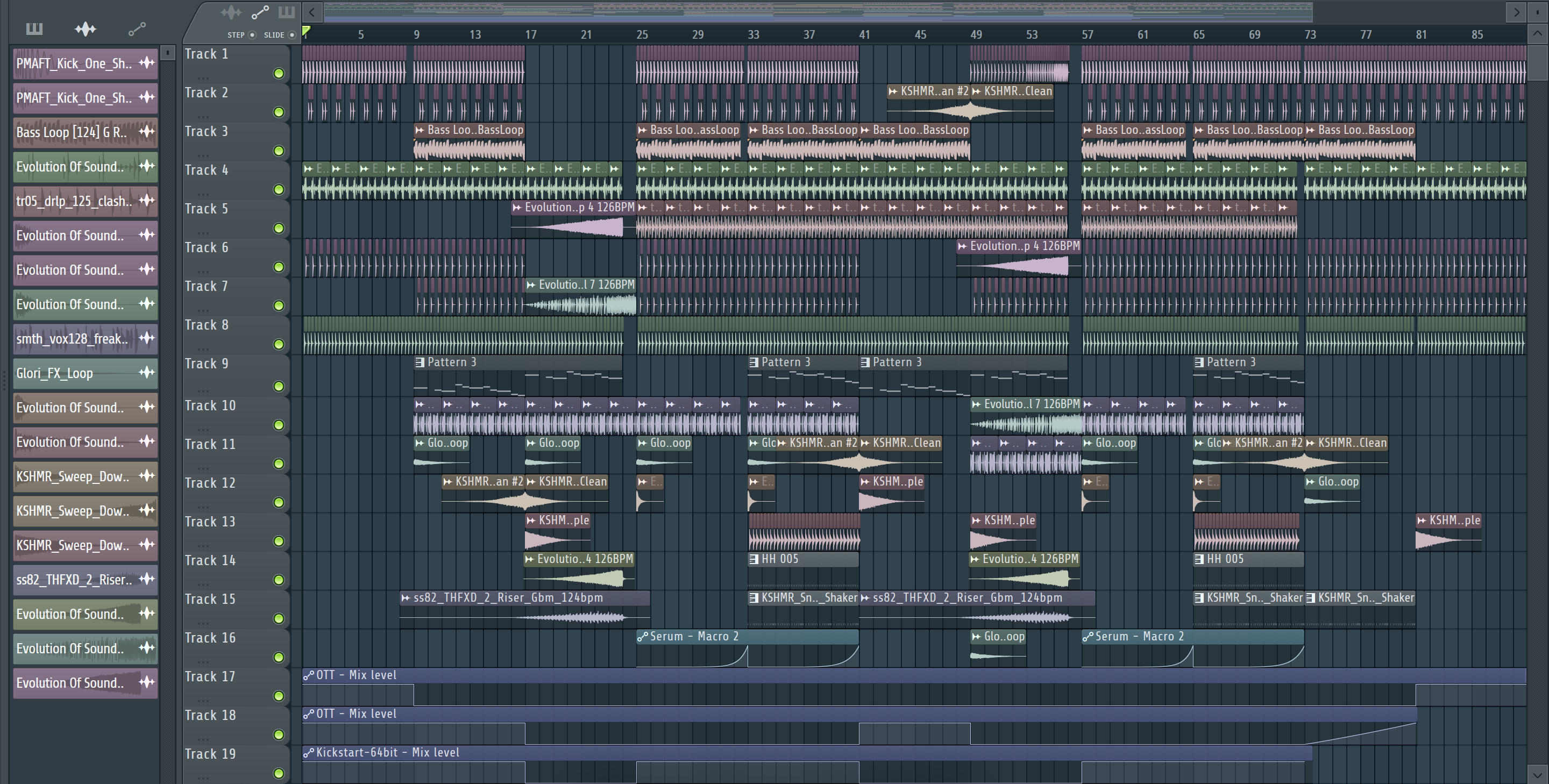Open menu of first KSHMR_Sn.._Shaker pattern clip
This screenshot has width=1549, height=784.
(x=754, y=598)
